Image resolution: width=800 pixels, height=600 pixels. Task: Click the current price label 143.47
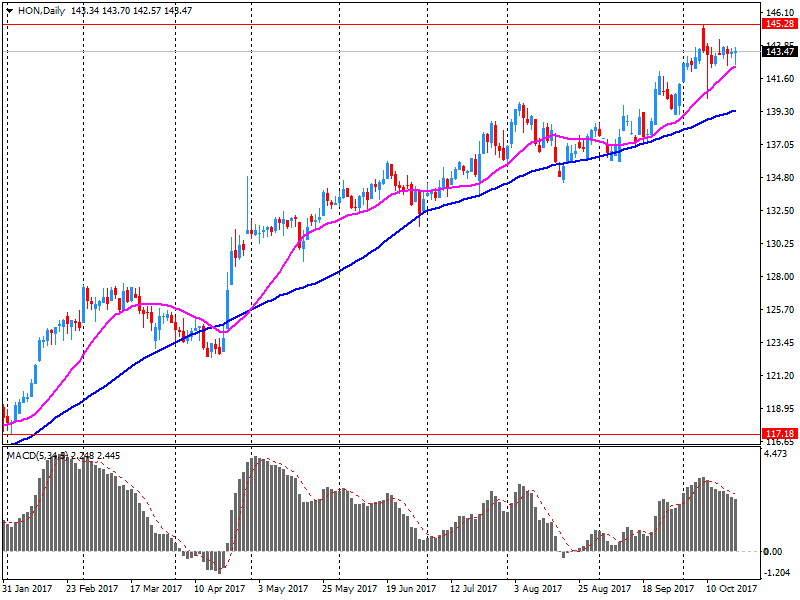780,52
